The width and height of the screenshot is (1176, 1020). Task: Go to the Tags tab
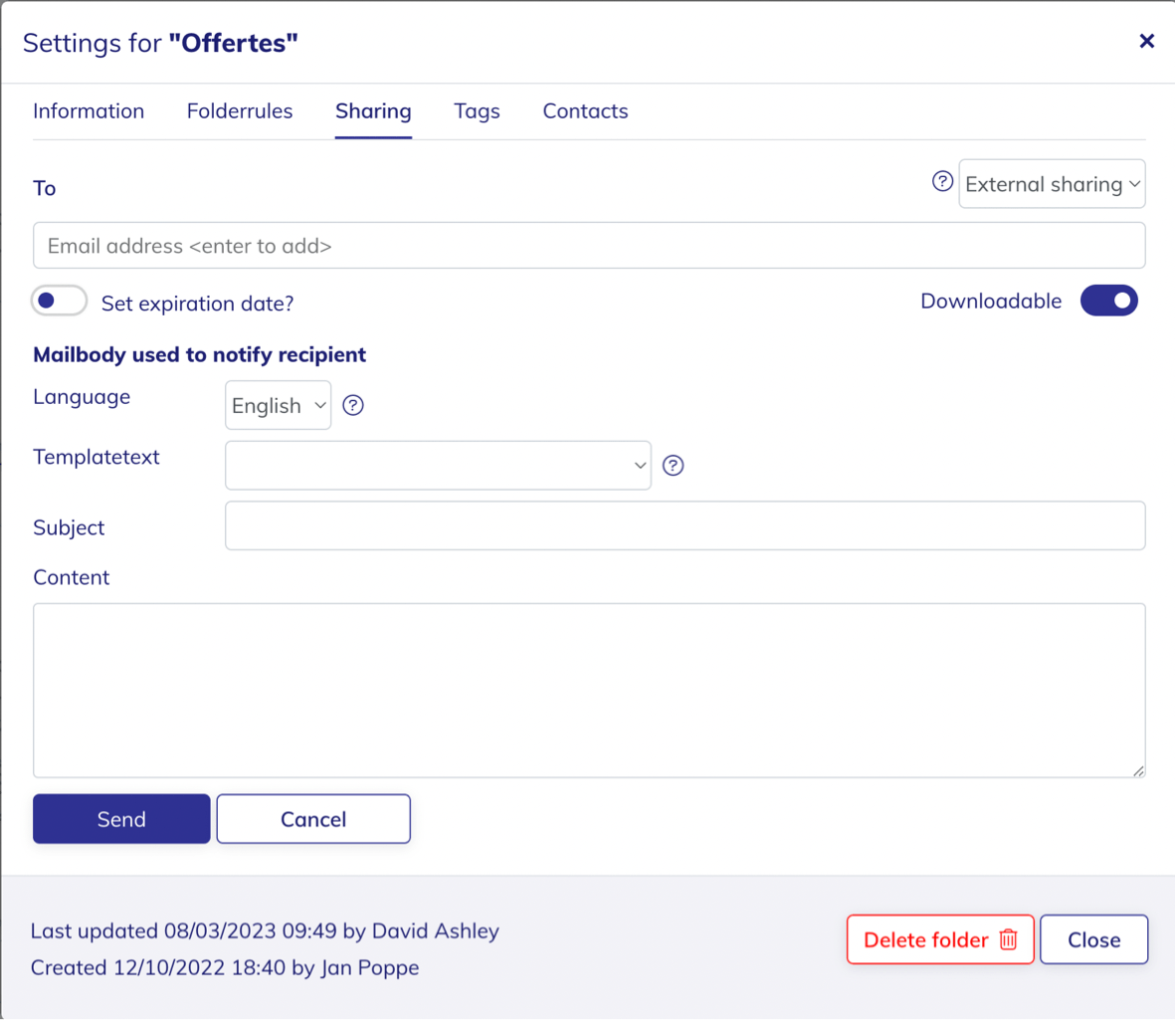coord(477,111)
